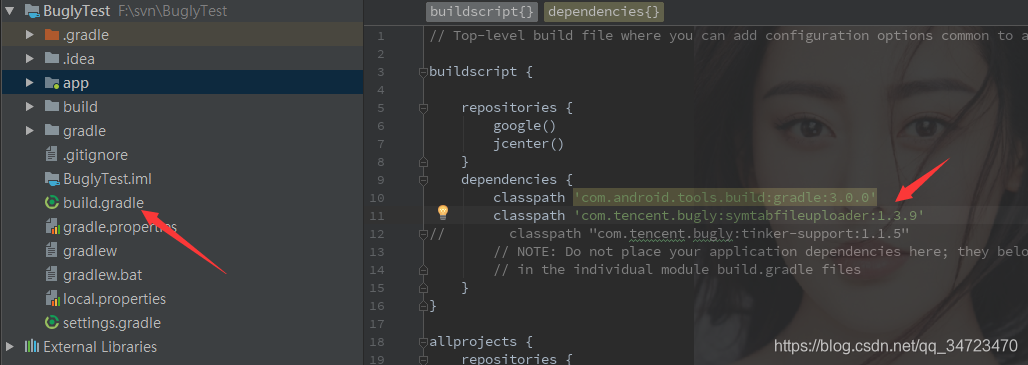Click the 'allprojects {' line
Screen dimensions: 1028x365
pyautogui.click(x=481, y=341)
